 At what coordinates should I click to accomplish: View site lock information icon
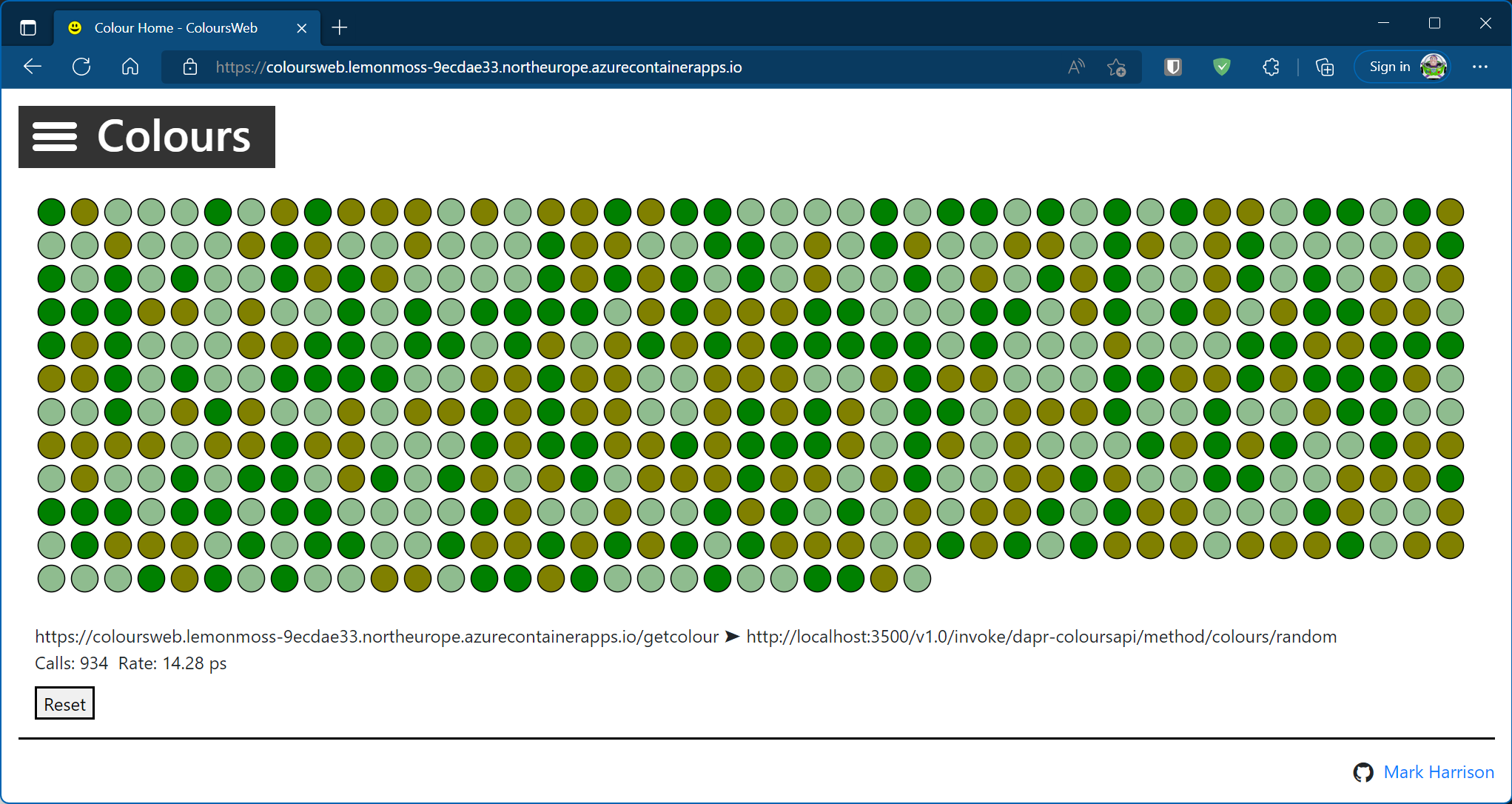pyautogui.click(x=190, y=67)
